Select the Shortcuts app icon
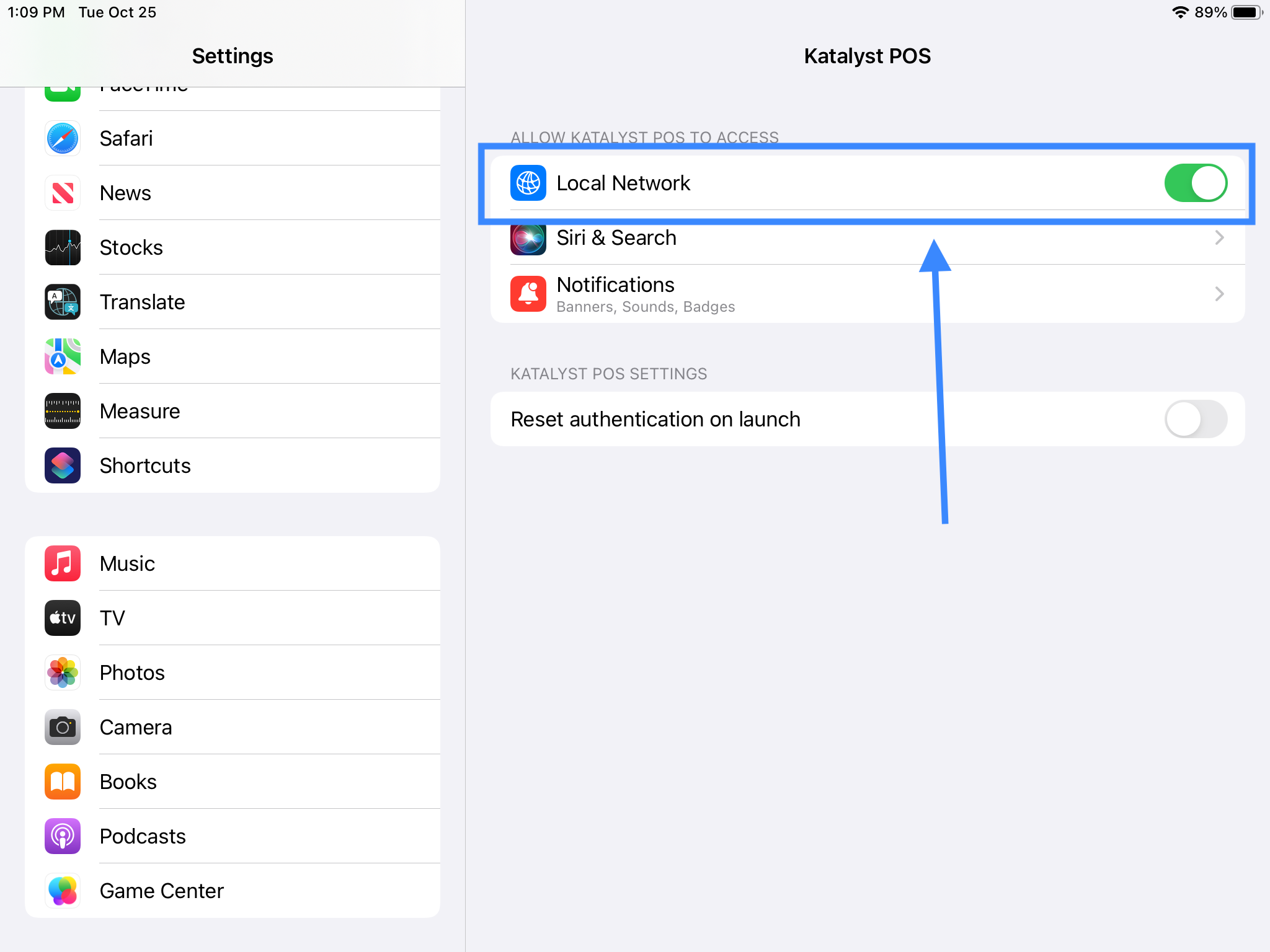This screenshot has width=1270, height=952. 63,465
